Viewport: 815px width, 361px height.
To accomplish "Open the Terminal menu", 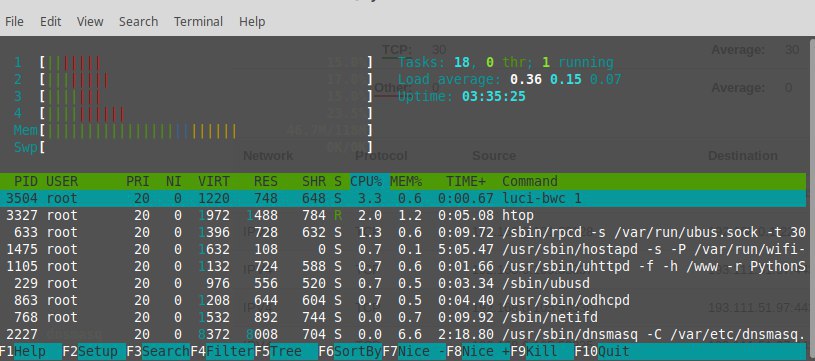I will [x=198, y=22].
